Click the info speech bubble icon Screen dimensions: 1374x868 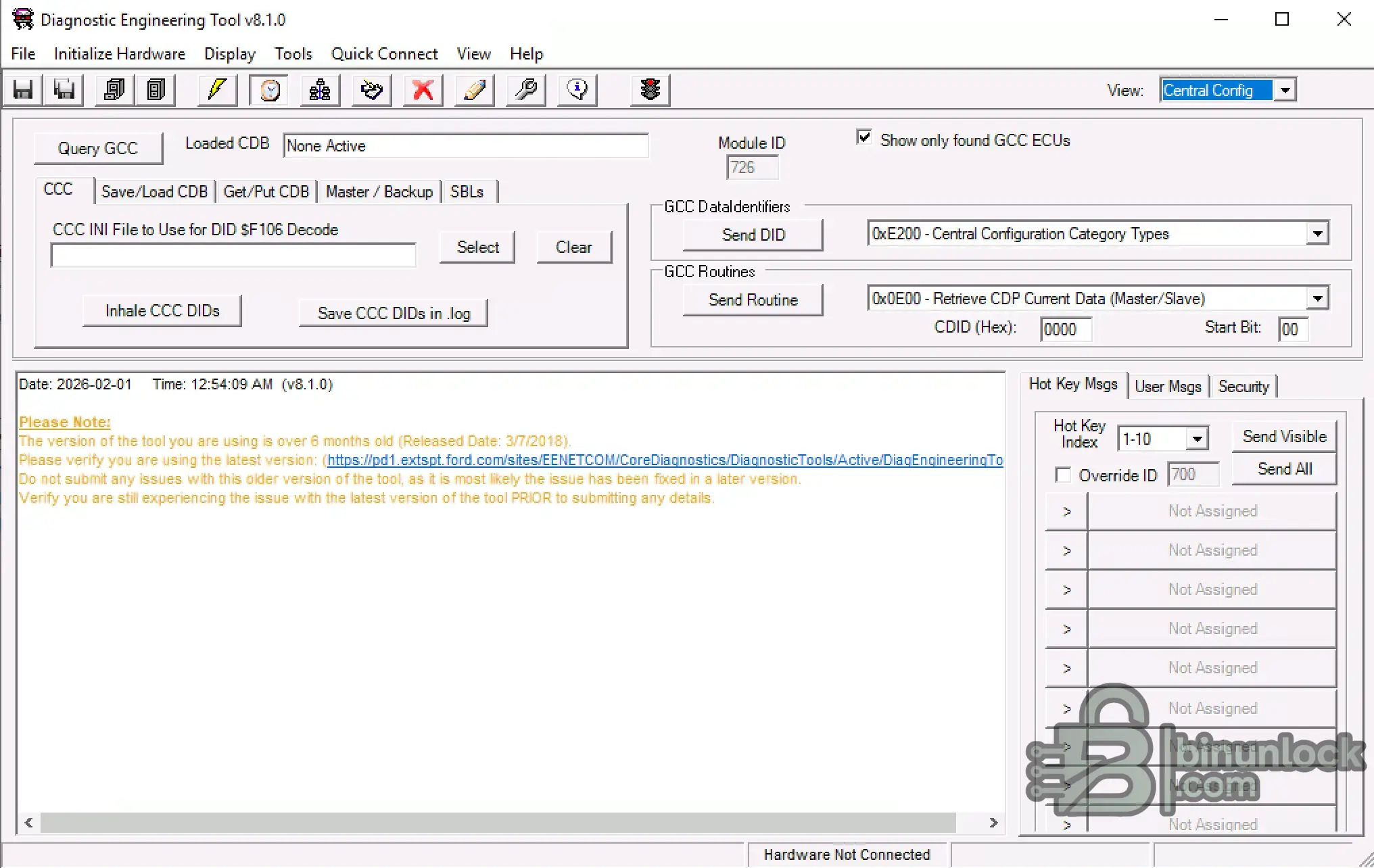tap(577, 90)
